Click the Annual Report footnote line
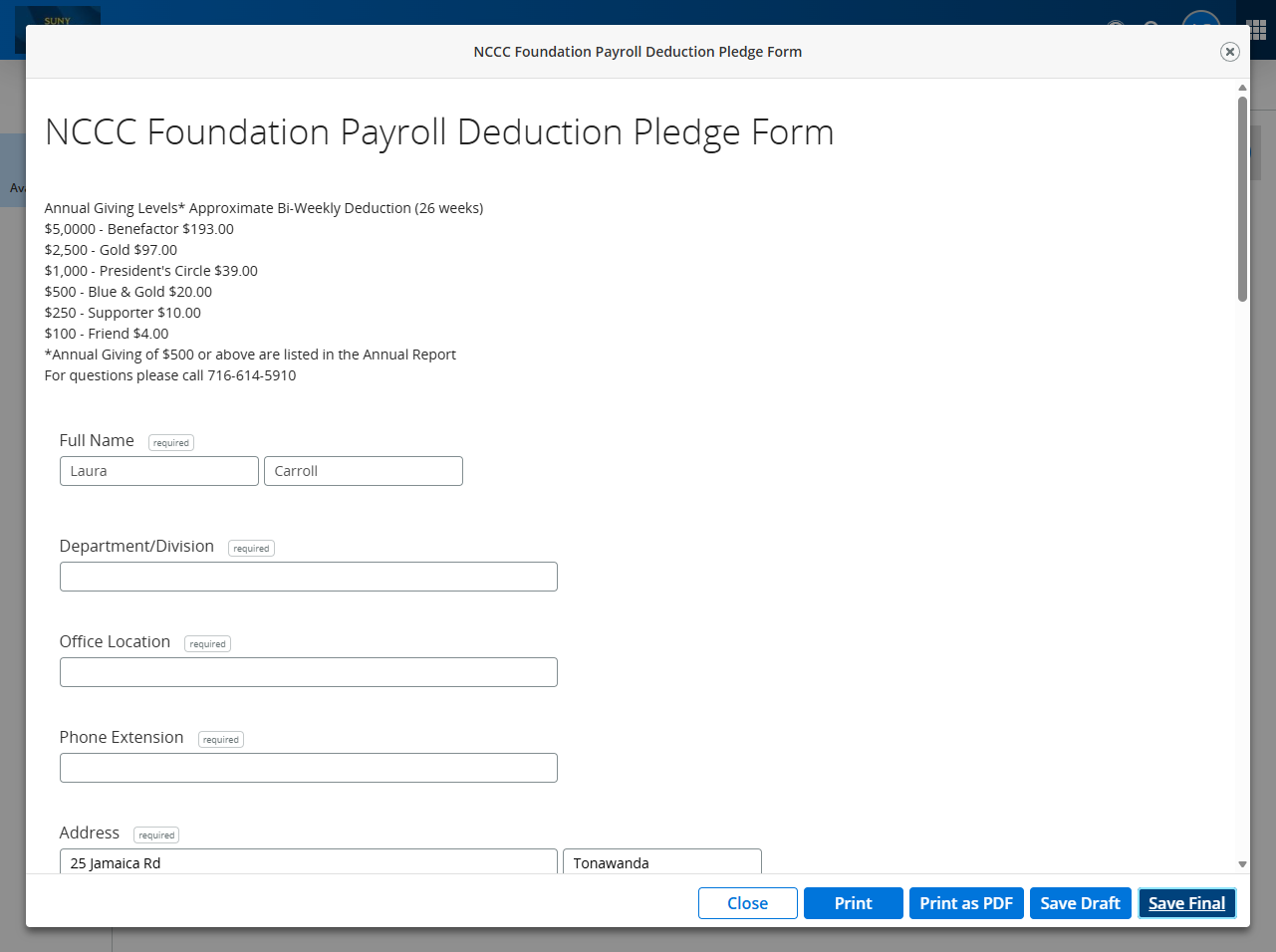The height and width of the screenshot is (952, 1276). pyautogui.click(x=250, y=355)
